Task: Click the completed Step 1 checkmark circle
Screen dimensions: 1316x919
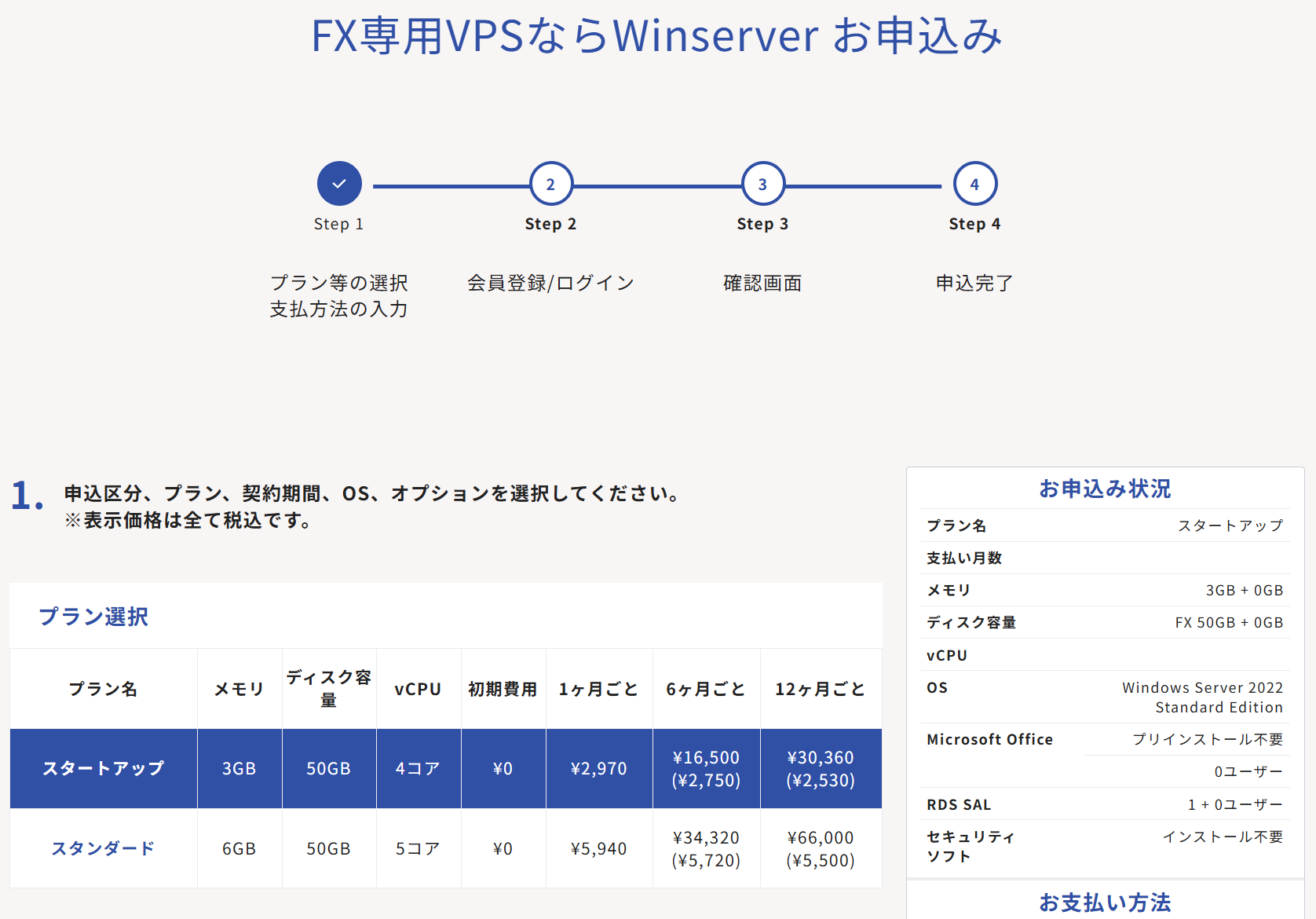Action: coord(339,184)
